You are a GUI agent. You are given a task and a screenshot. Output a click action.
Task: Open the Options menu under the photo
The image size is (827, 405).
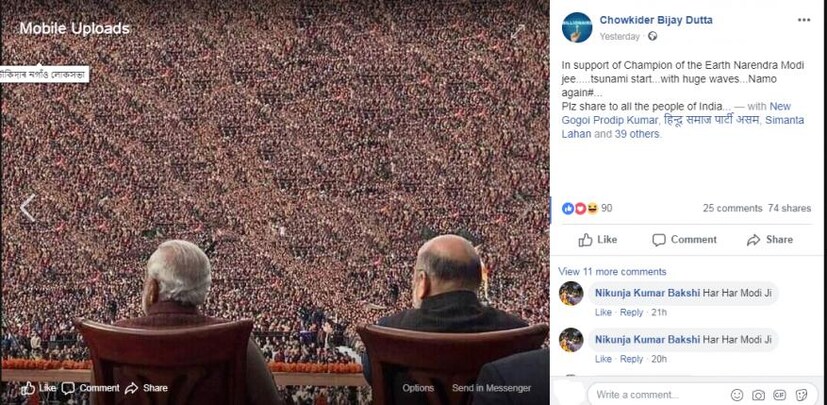(x=418, y=388)
